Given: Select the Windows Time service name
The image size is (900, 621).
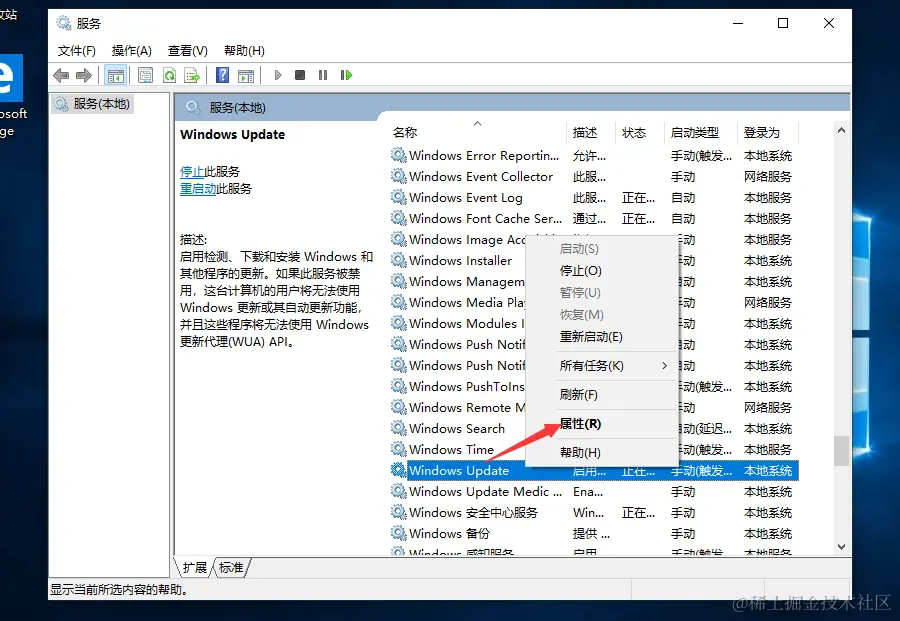Looking at the screenshot, I should (451, 449).
